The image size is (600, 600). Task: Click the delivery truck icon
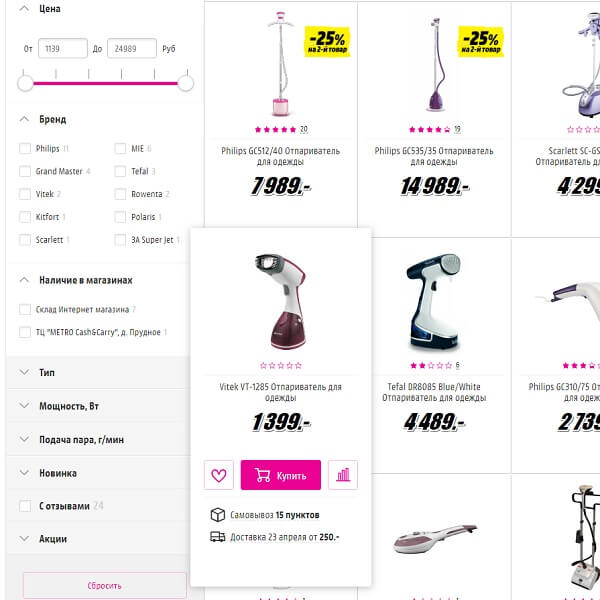[218, 537]
